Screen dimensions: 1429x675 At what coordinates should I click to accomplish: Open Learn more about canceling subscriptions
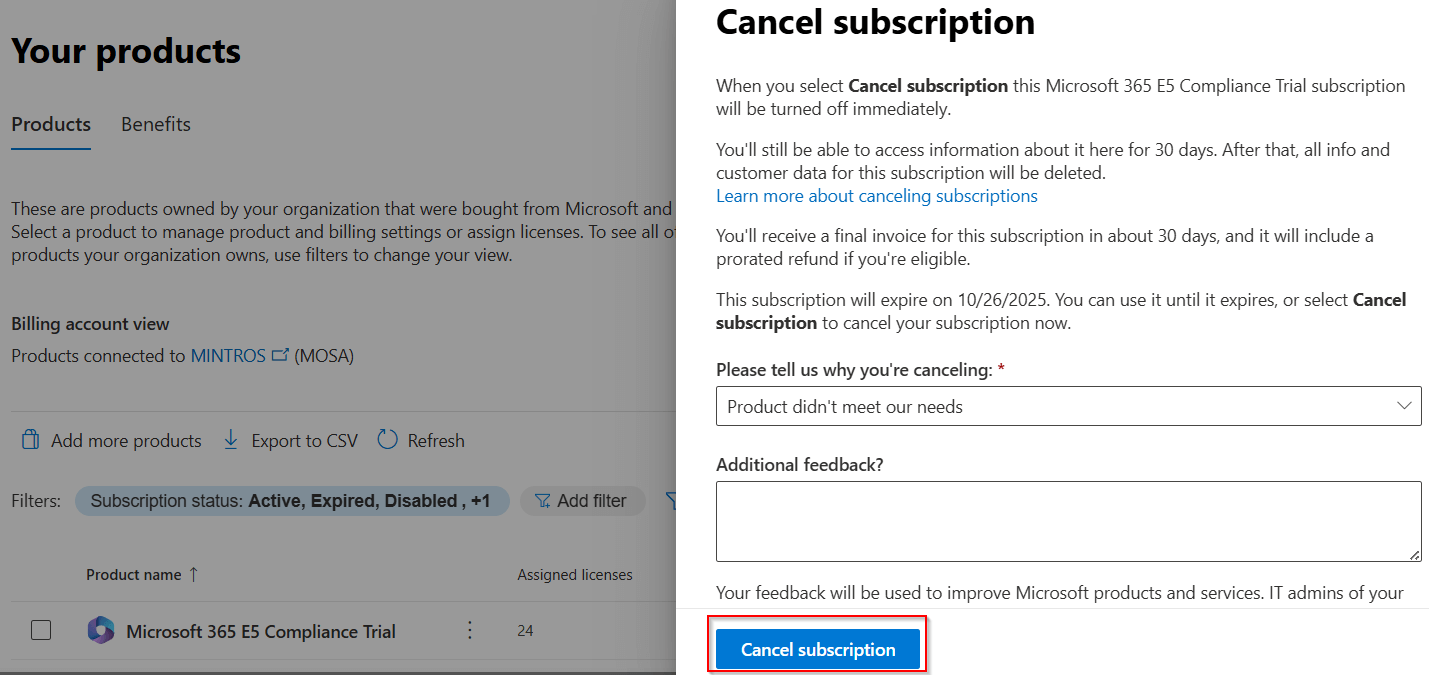pos(877,195)
